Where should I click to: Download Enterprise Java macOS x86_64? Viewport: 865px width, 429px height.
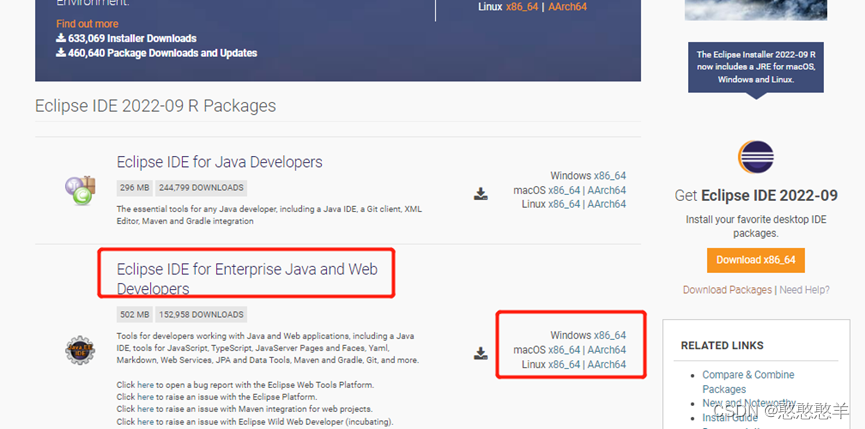click(x=564, y=350)
